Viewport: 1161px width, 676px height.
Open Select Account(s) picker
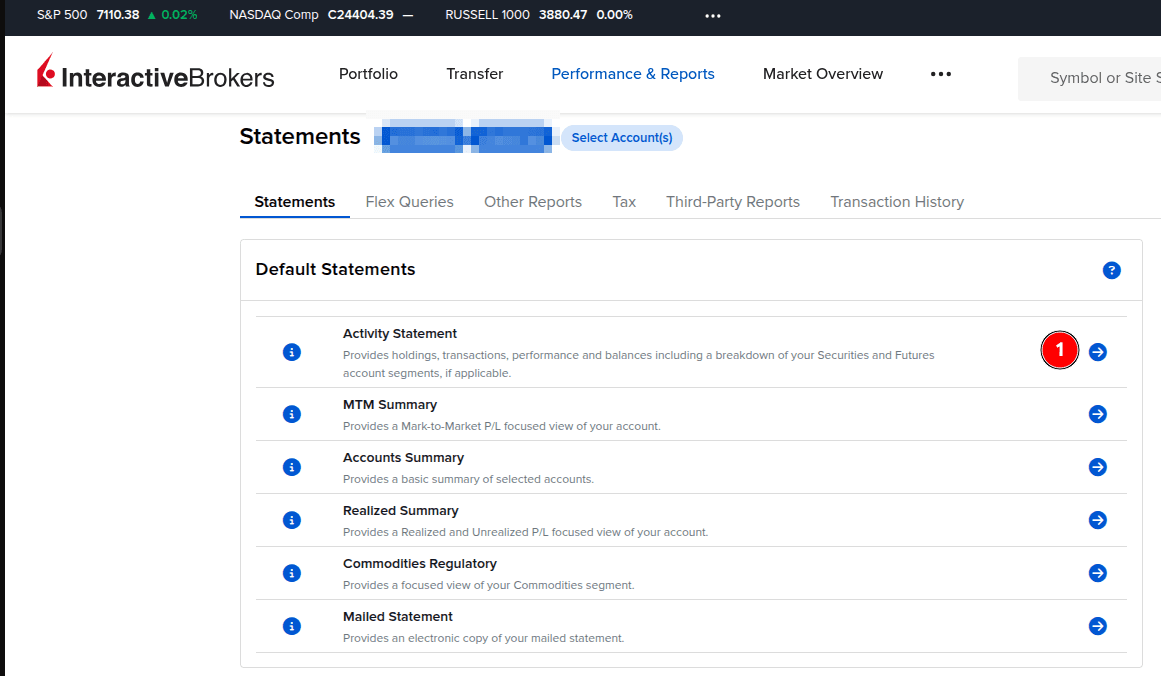621,138
